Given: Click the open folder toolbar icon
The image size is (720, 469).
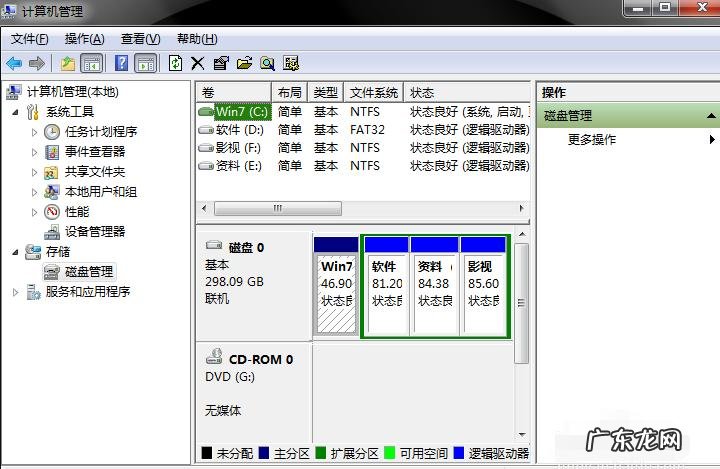Looking at the screenshot, I should (244, 63).
